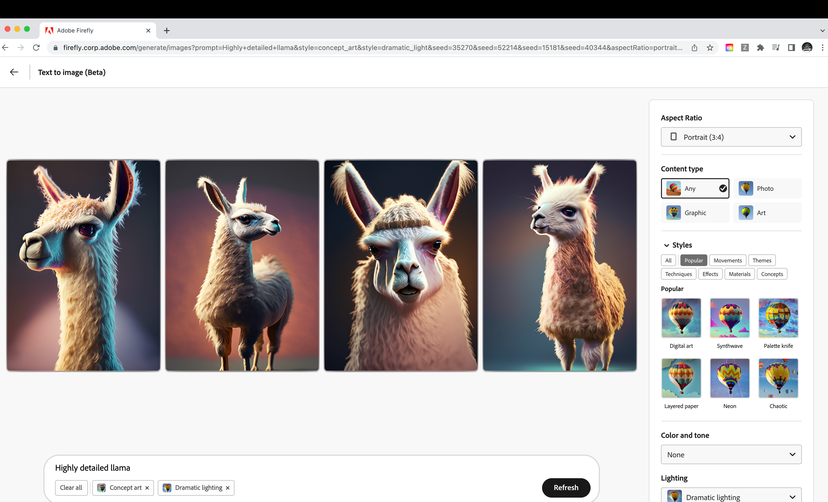Image resolution: width=828 pixels, height=502 pixels.
Task: Open the full-body llama on red background
Action: tap(242, 266)
